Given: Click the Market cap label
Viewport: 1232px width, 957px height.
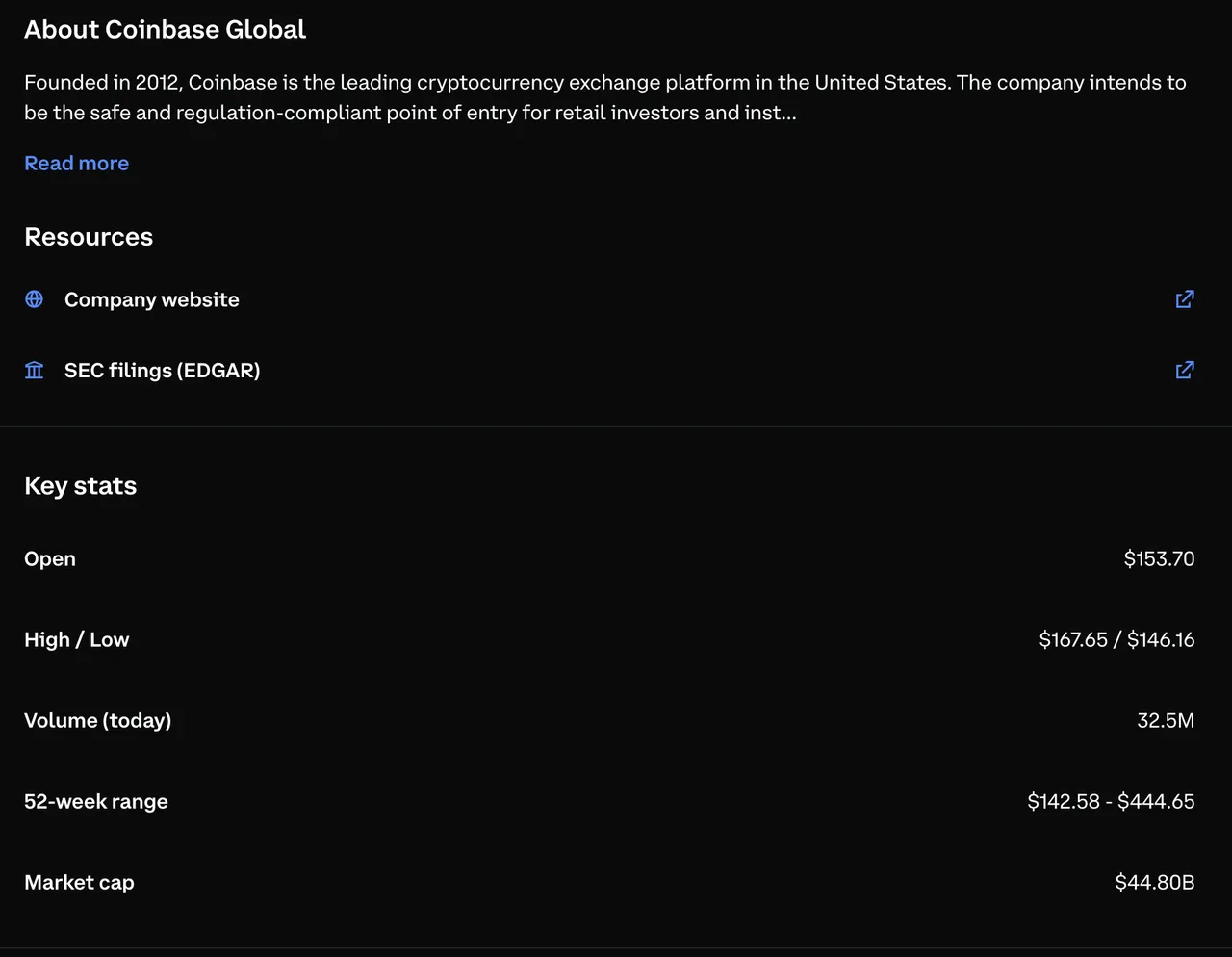Looking at the screenshot, I should 79,882.
